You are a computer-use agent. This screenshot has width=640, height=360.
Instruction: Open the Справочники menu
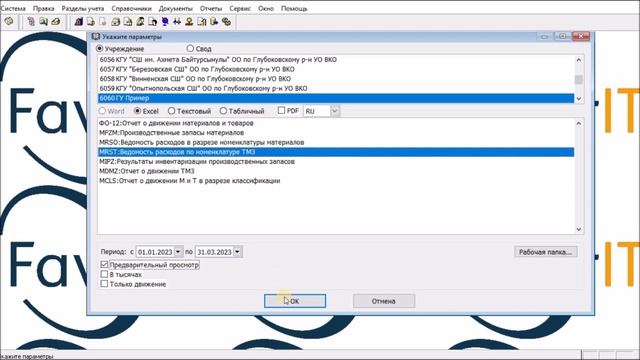coord(131,8)
